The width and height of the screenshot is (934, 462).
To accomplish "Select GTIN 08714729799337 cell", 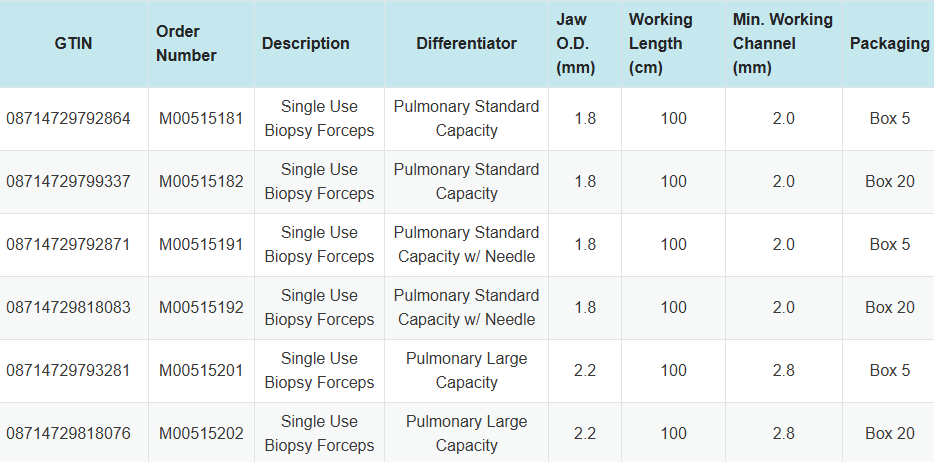I will pos(69,181).
